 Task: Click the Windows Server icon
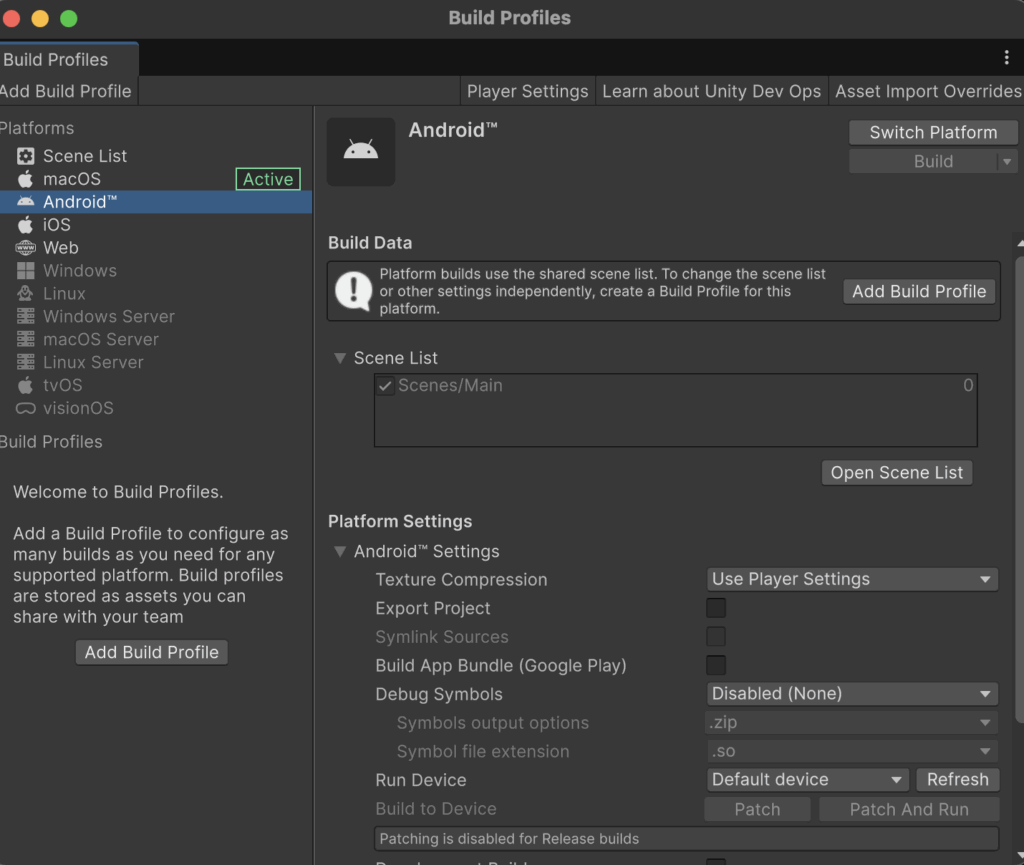click(25, 316)
